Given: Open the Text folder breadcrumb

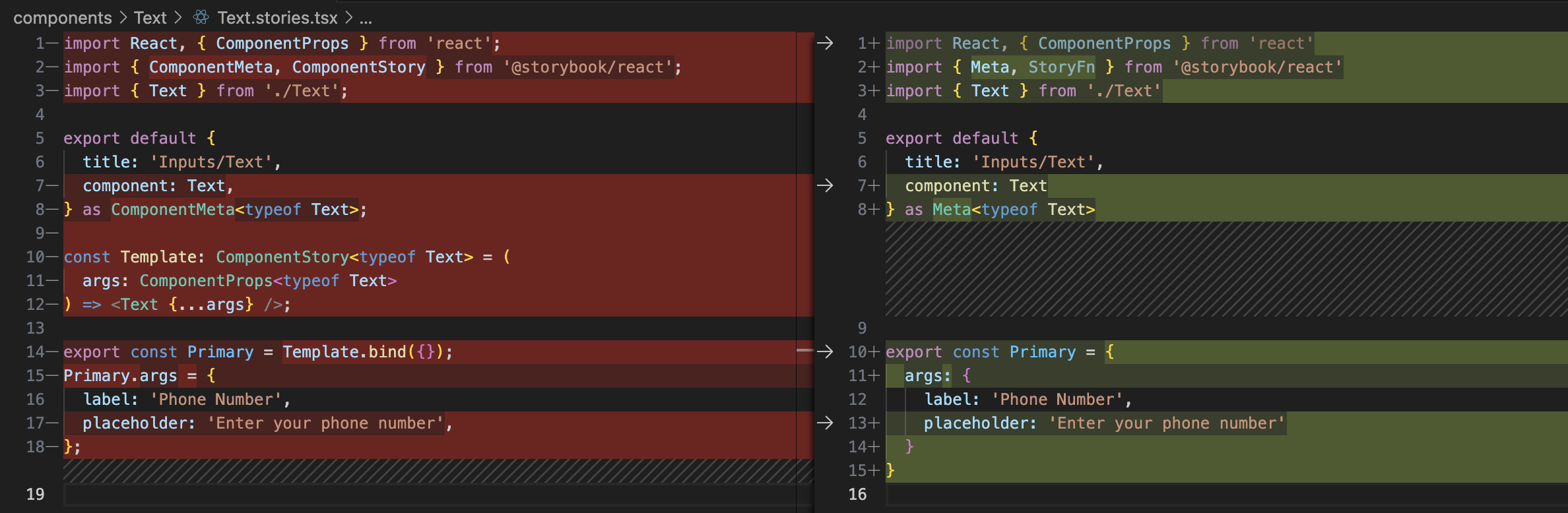Looking at the screenshot, I should (x=150, y=18).
